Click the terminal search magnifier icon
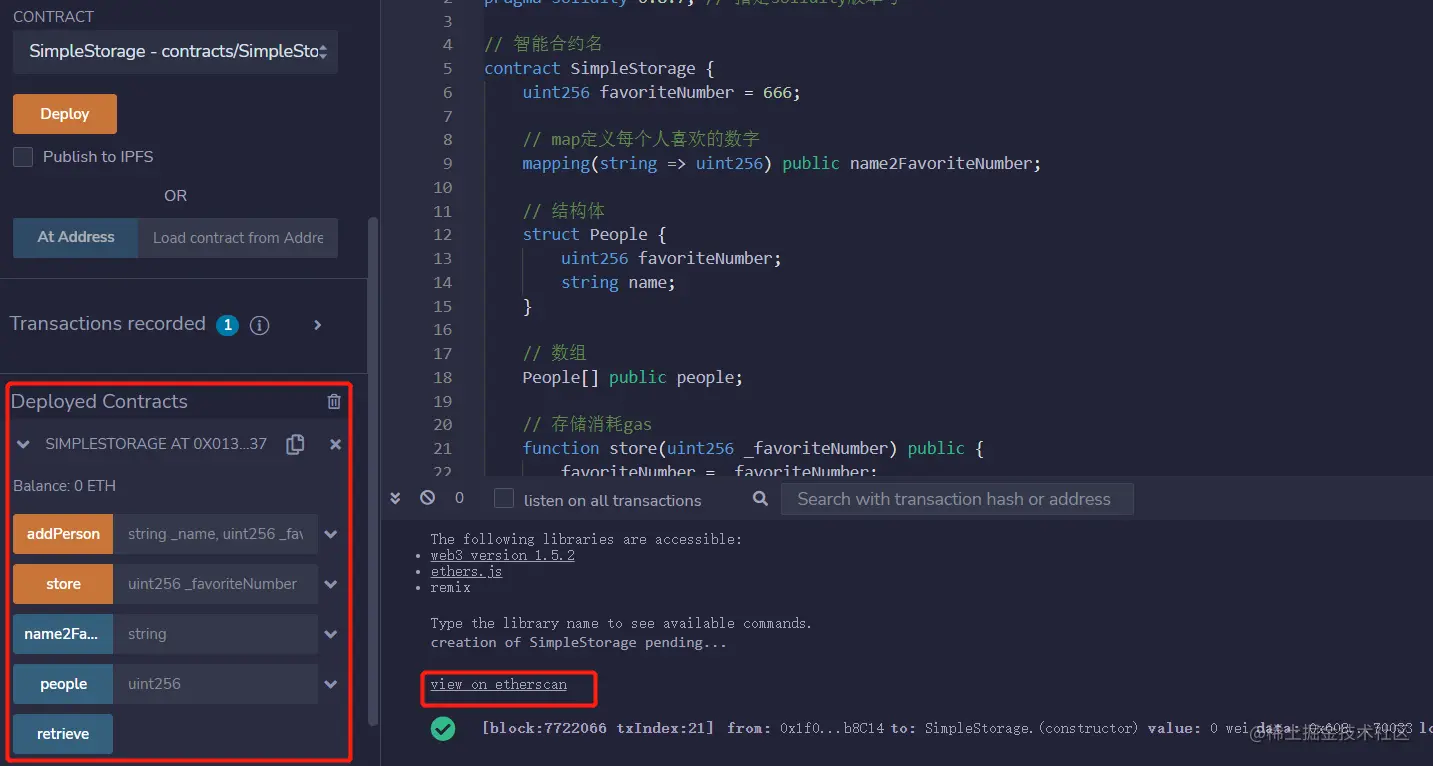This screenshot has height=766, width=1433. (761, 498)
